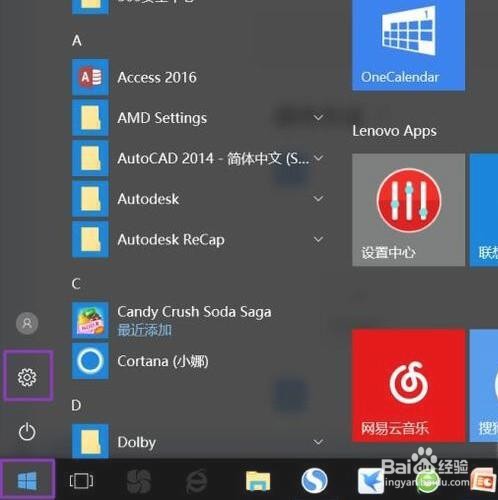Open the 网易云音乐 tile
Screen dimensions: 498x500
409,386
